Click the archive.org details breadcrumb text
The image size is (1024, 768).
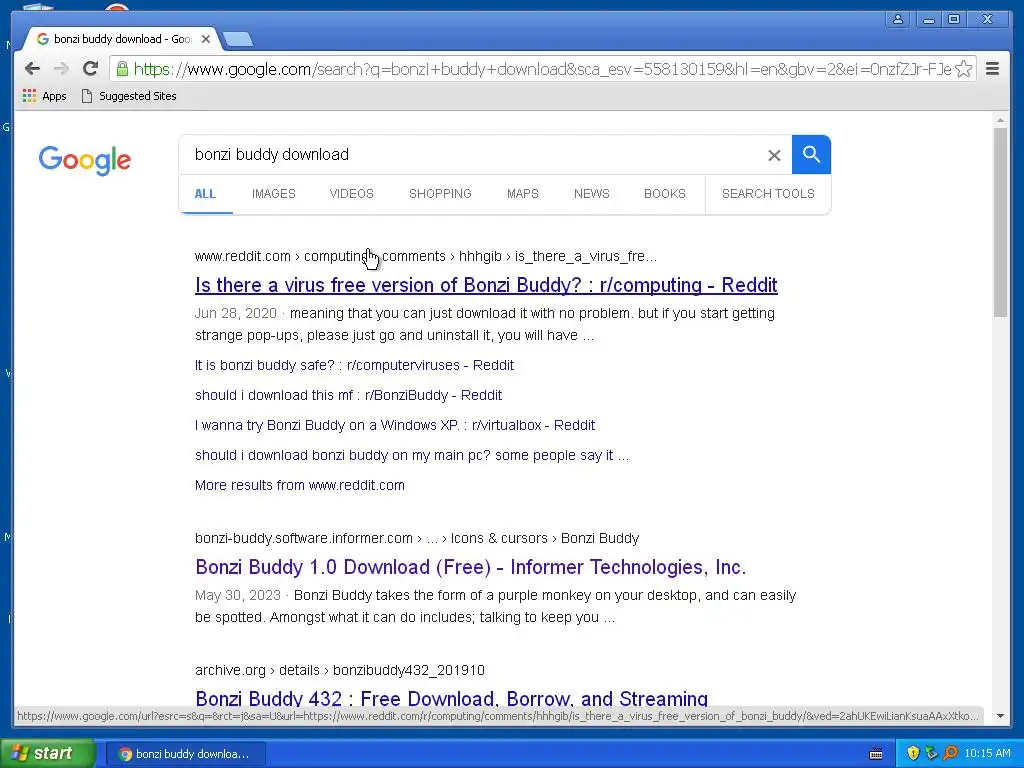point(340,670)
